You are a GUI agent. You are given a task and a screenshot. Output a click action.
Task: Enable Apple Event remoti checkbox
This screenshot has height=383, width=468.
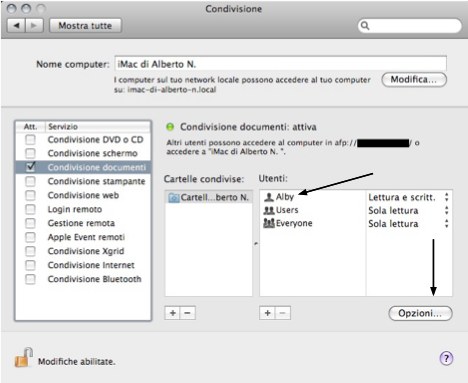coord(30,237)
